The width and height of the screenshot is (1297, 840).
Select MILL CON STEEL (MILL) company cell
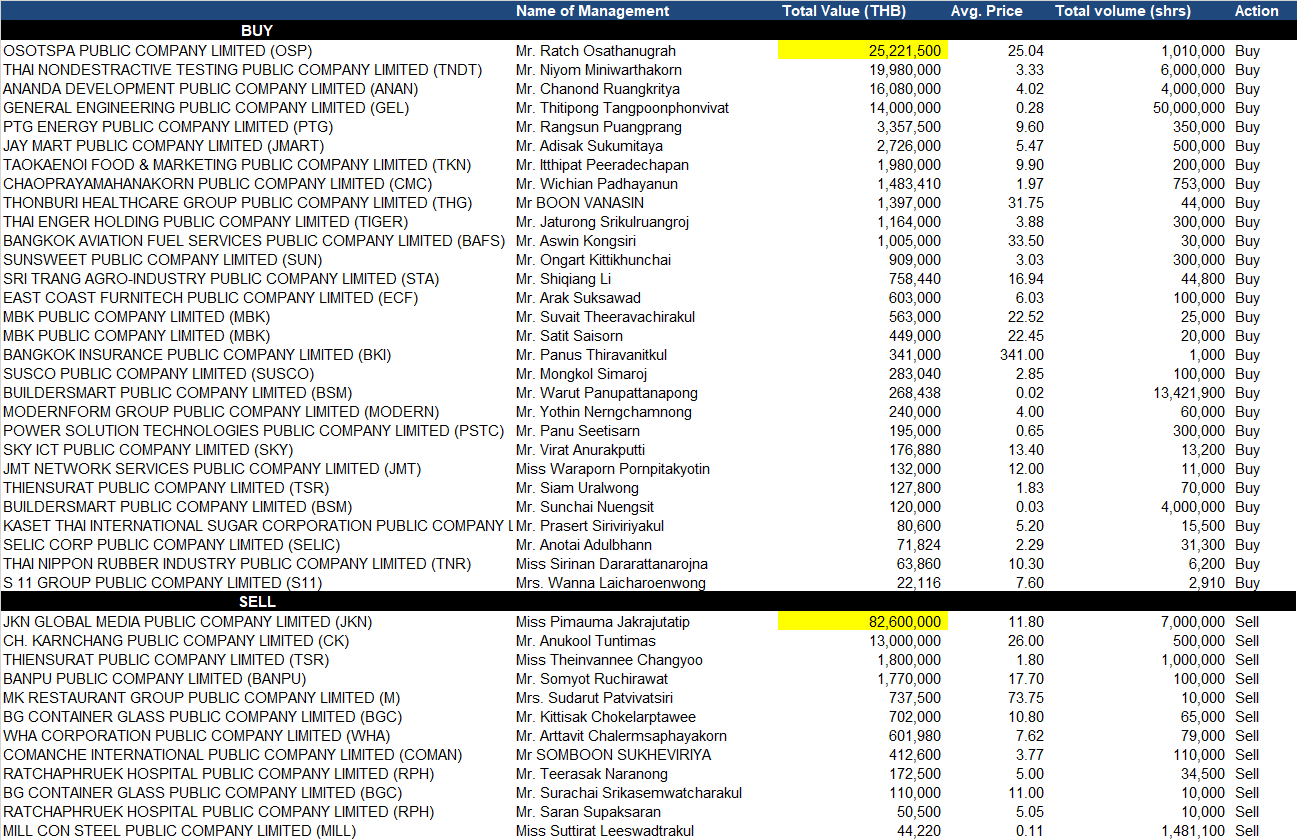(x=179, y=831)
